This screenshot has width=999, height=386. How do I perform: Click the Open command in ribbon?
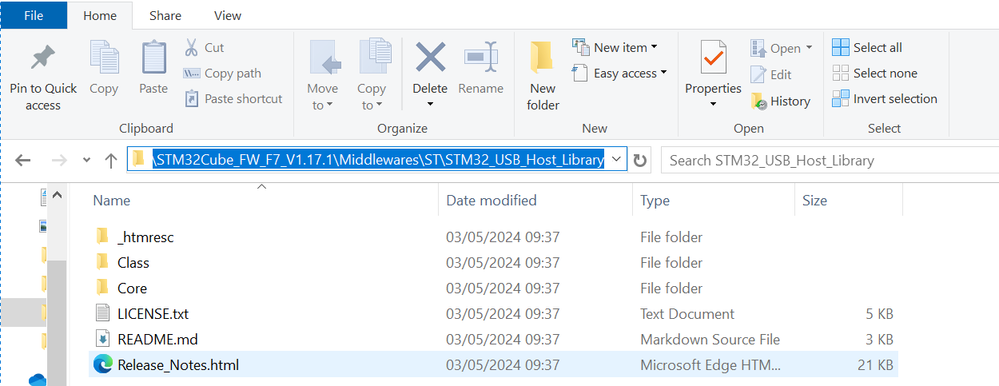(x=781, y=48)
